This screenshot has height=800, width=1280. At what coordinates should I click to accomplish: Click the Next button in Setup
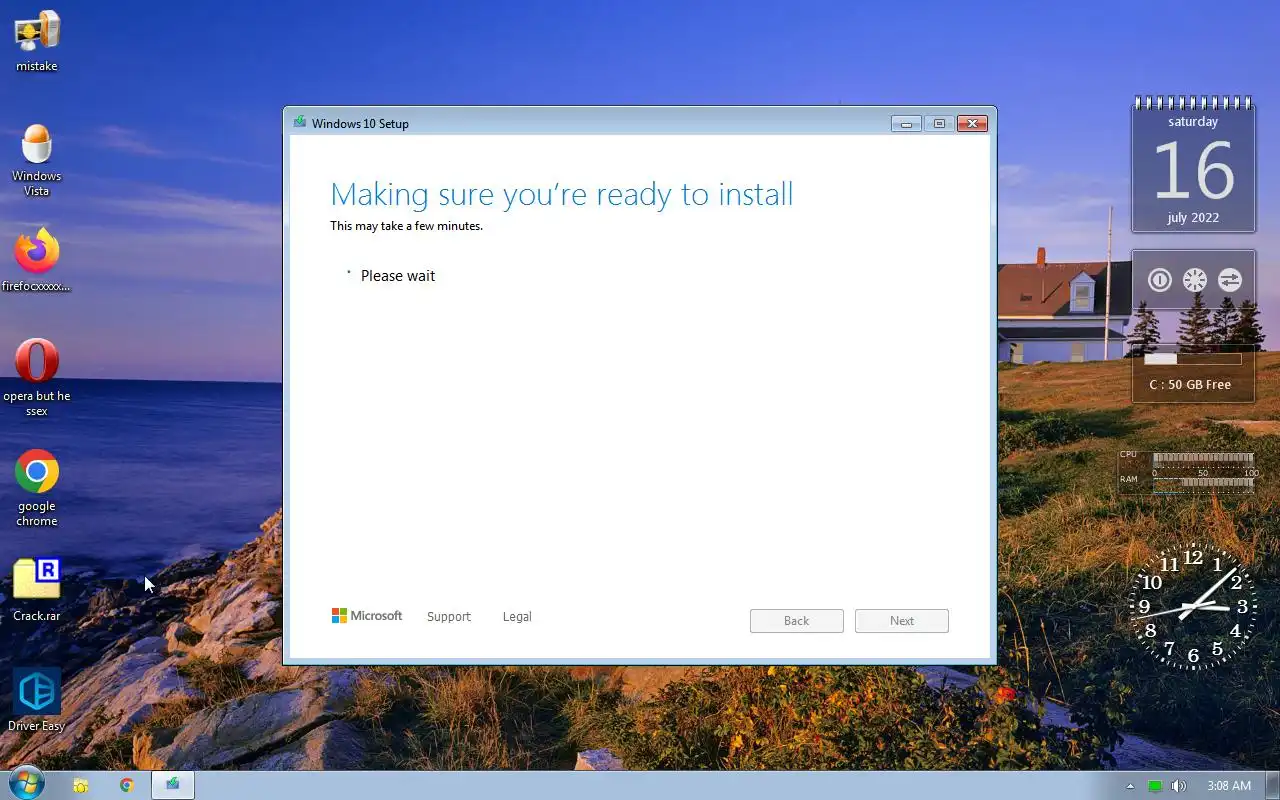pos(902,621)
